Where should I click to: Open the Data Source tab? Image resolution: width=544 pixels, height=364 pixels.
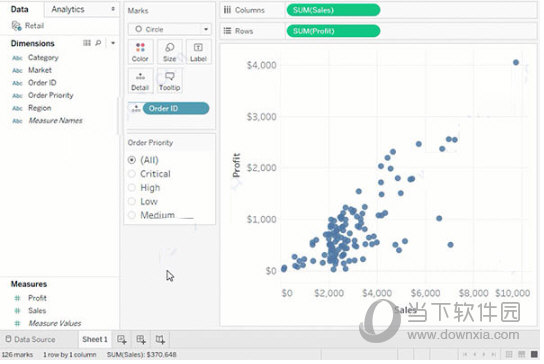point(31,339)
